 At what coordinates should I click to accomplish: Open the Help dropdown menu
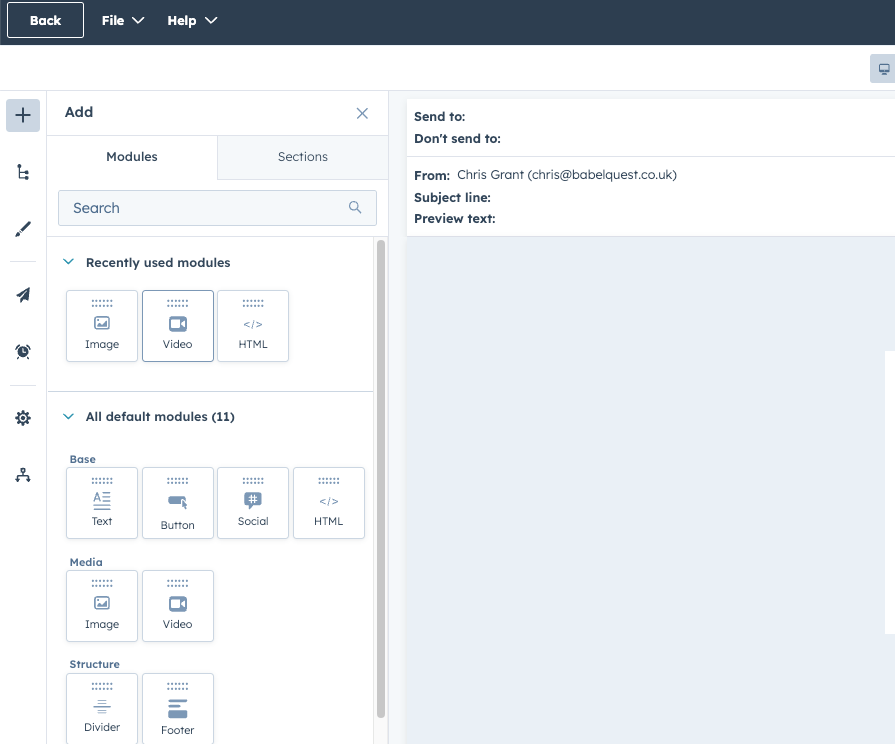(192, 20)
